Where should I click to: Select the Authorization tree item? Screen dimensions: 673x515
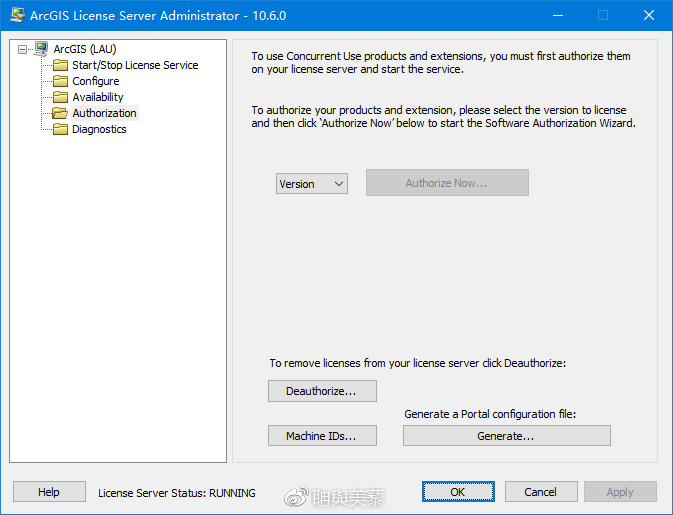(104, 113)
